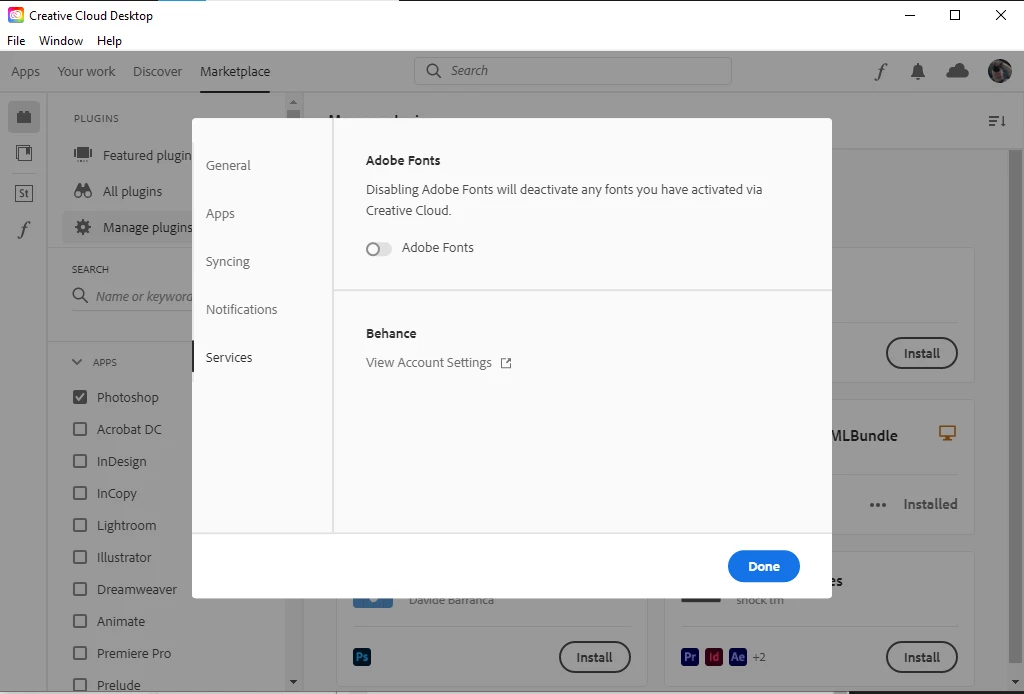
Task: Click the InDesign Id app icon
Action: [x=714, y=657]
